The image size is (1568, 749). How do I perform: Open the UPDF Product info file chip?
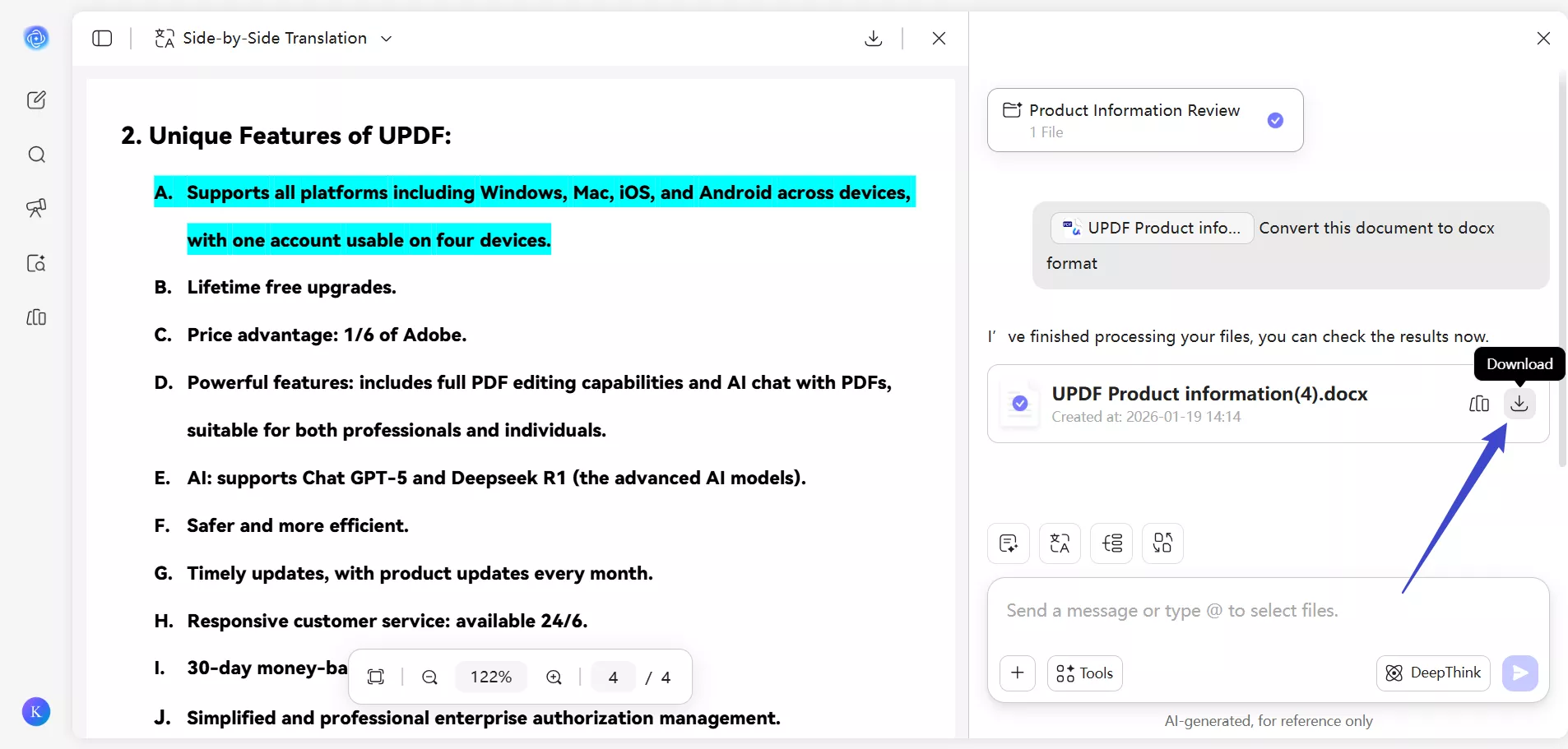point(1151,228)
